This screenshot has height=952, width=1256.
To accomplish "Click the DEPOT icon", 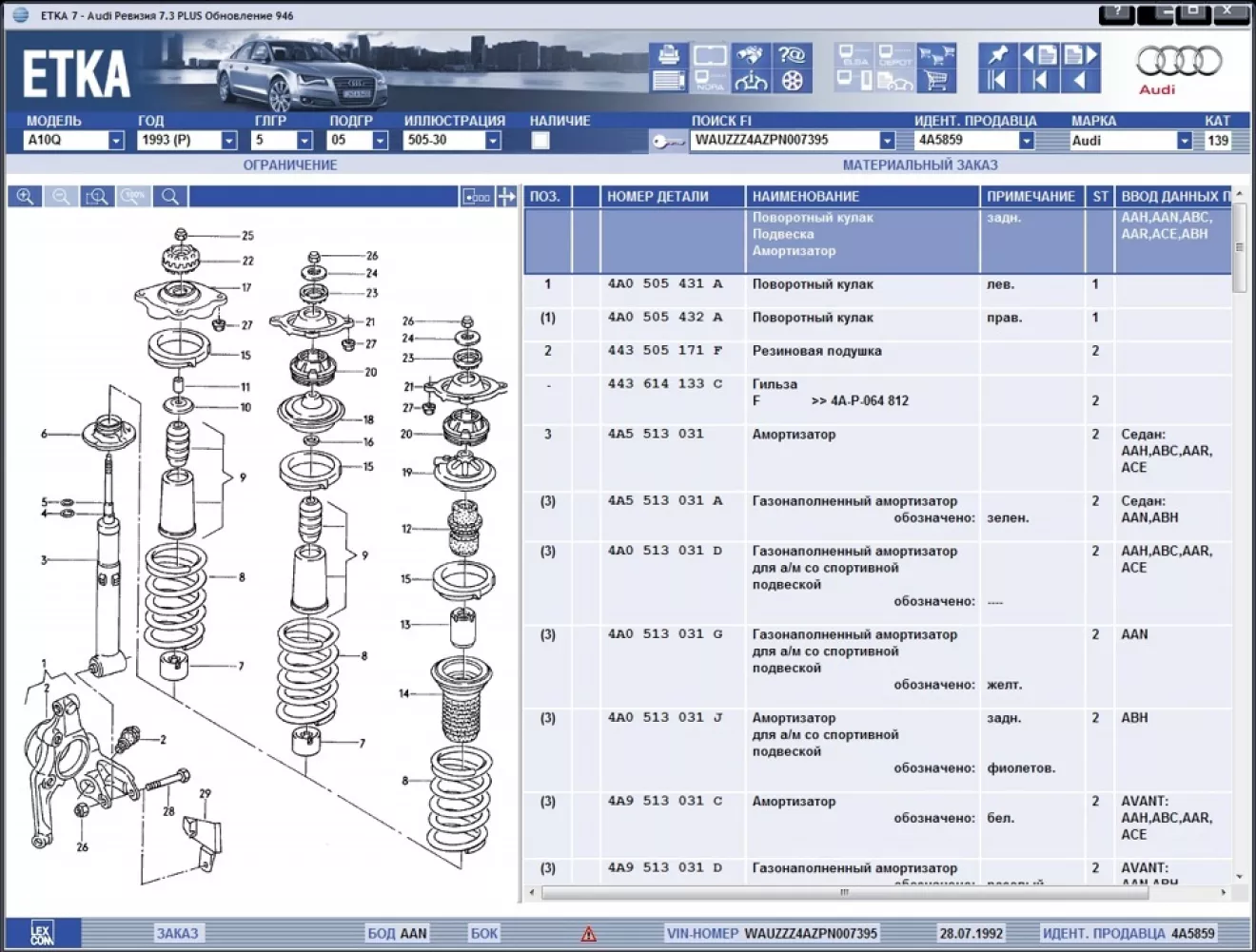I will 894,55.
